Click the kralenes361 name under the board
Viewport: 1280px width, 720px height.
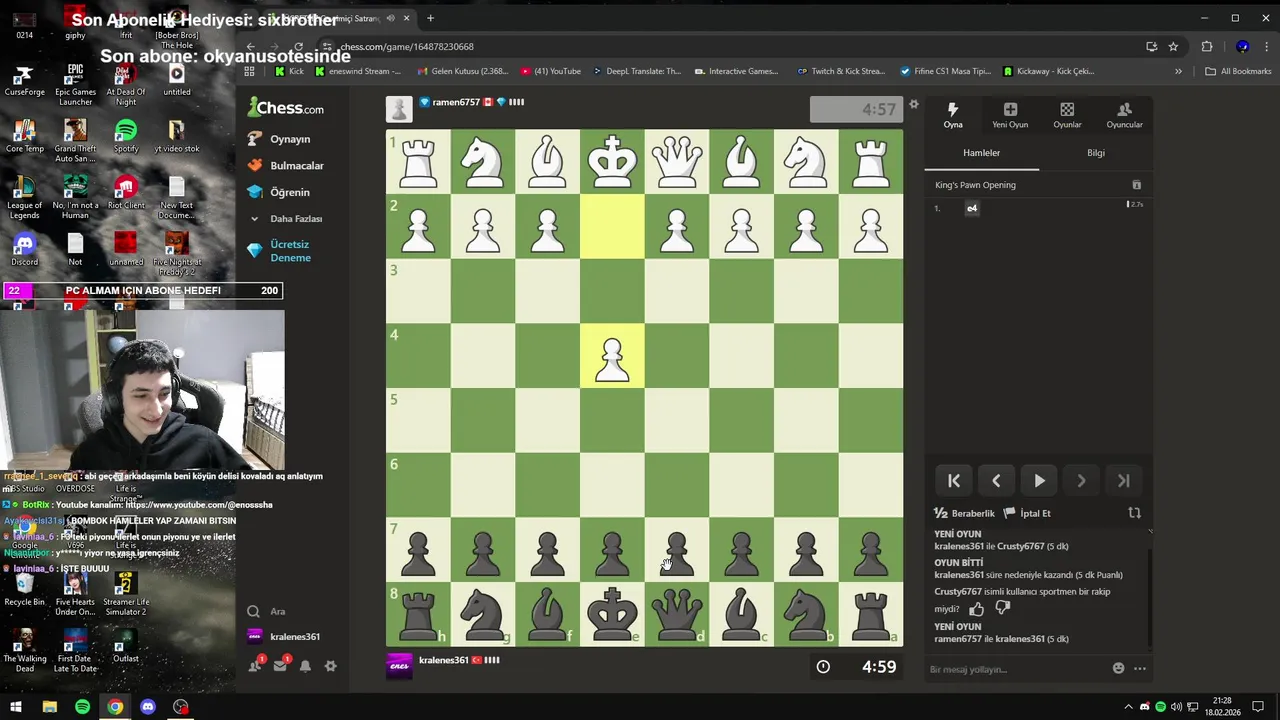point(444,660)
